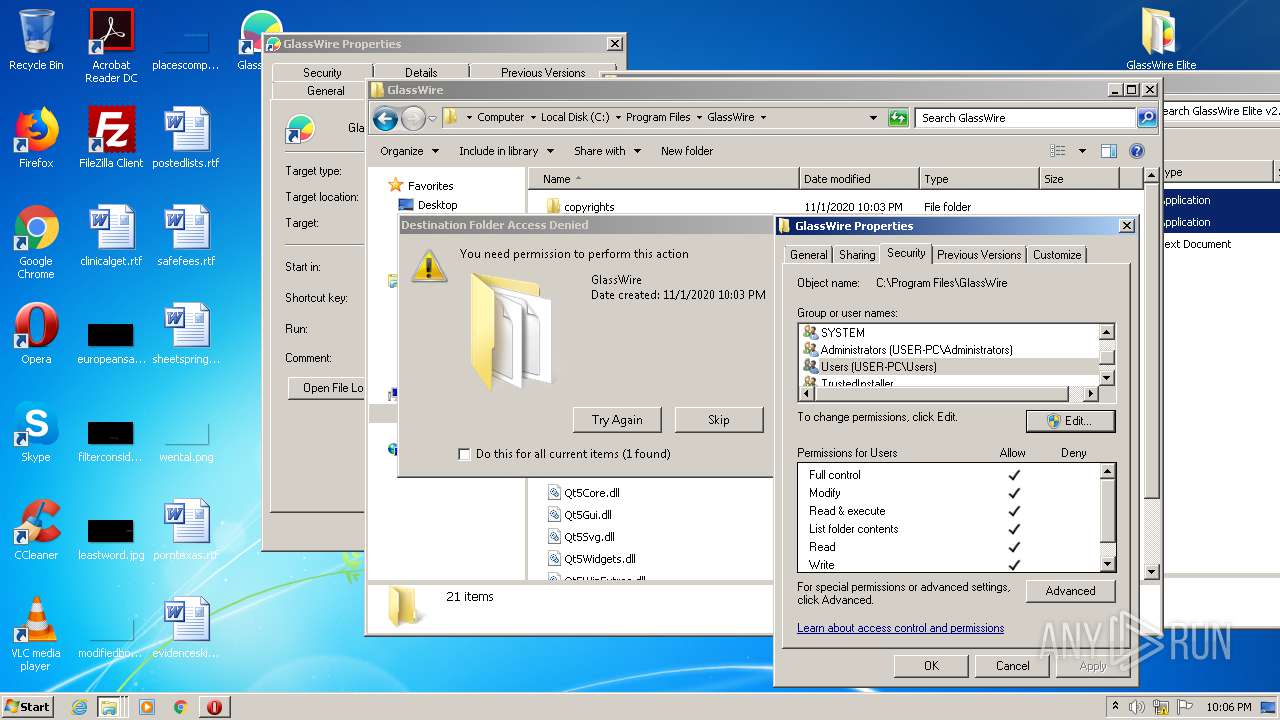Expand the 'Share with' dropdown

607,151
